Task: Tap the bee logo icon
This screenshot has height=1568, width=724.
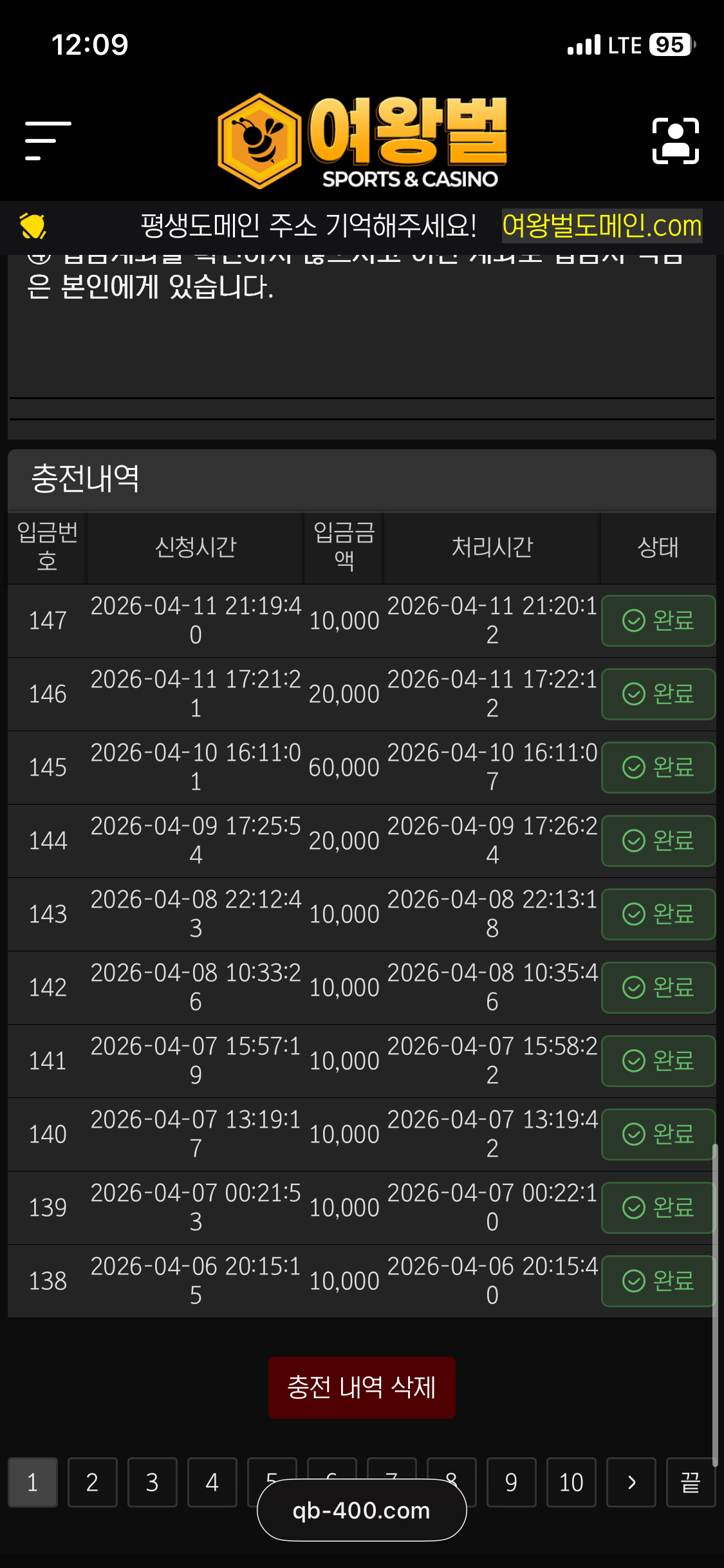Action: pyautogui.click(x=259, y=141)
